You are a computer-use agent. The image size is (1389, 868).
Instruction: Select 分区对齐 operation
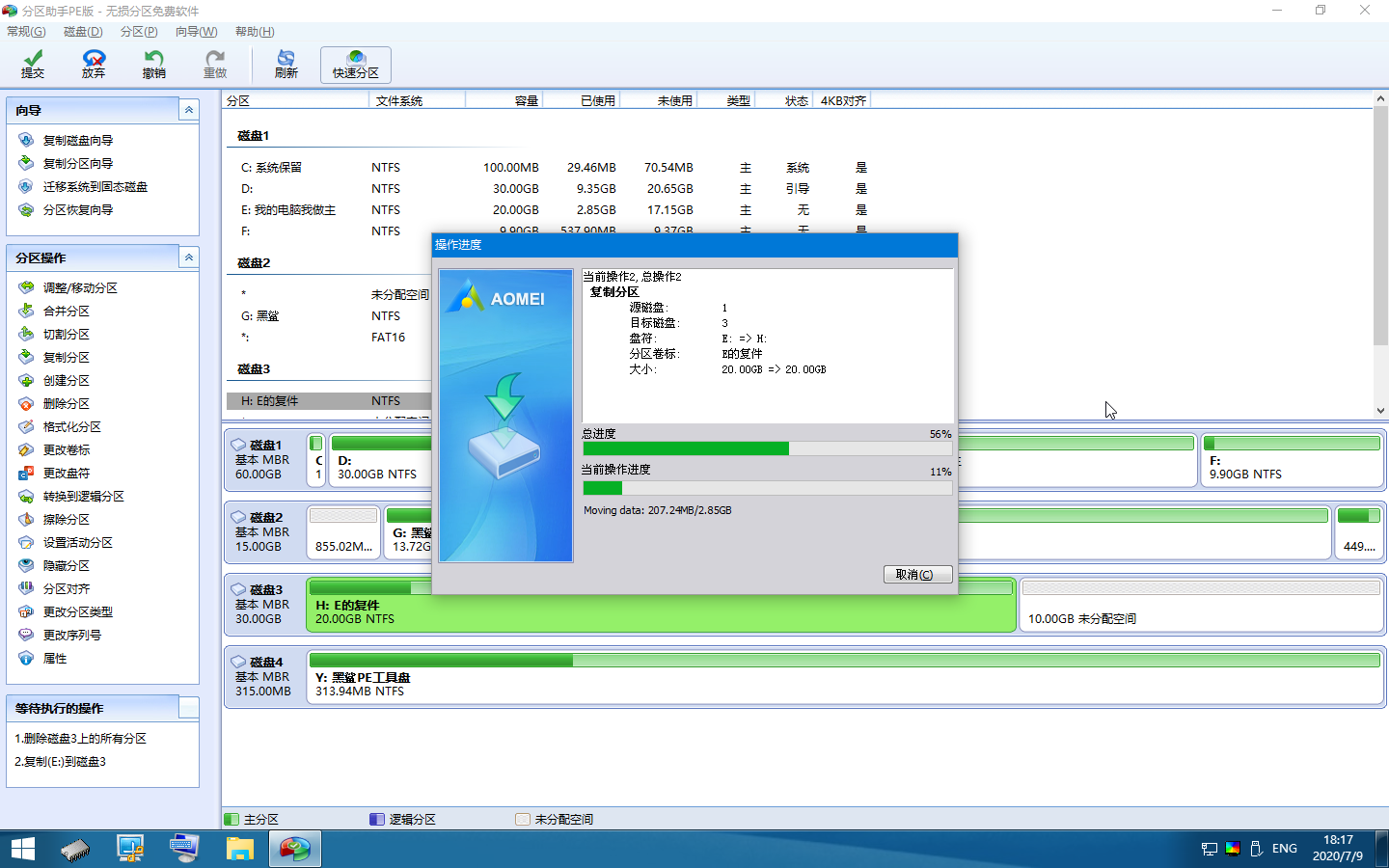pos(66,588)
